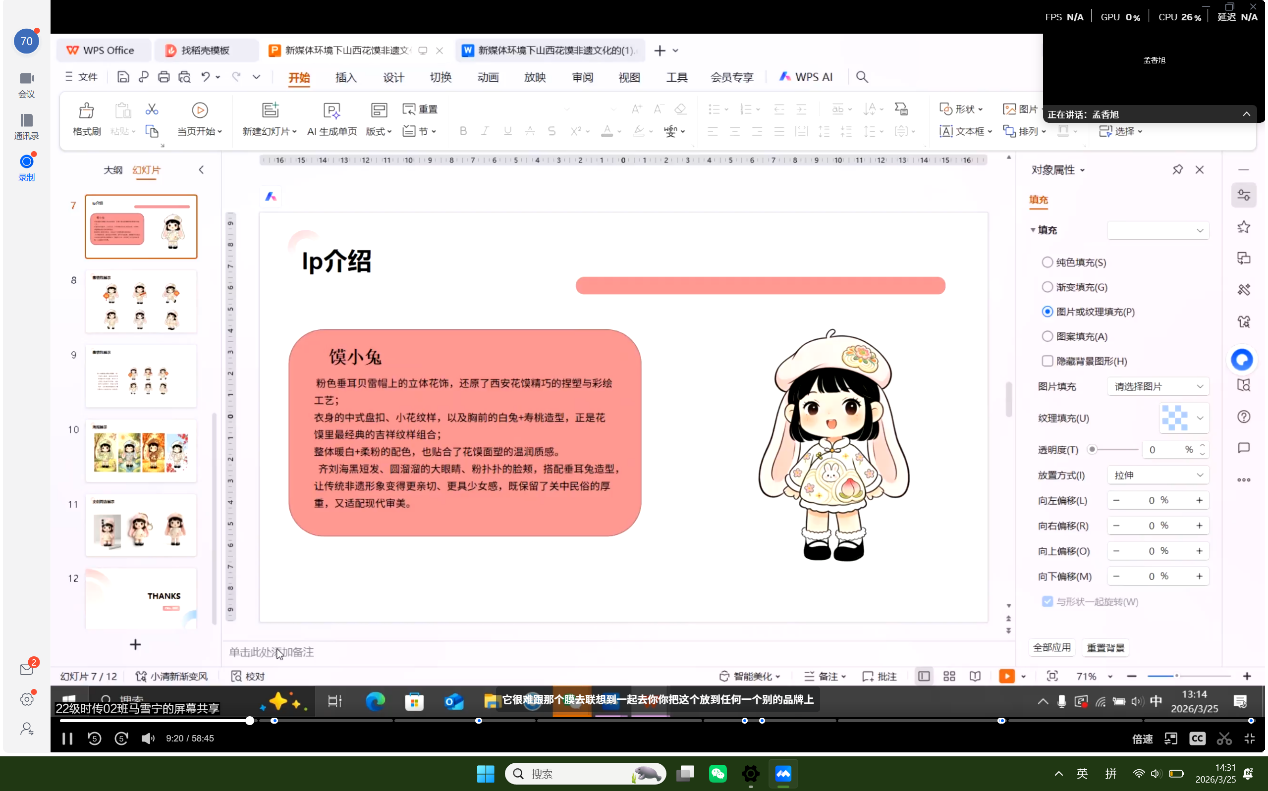This screenshot has height=791, width=1268.
Task: Start slideshow from current slide icon
Action: coord(199,111)
